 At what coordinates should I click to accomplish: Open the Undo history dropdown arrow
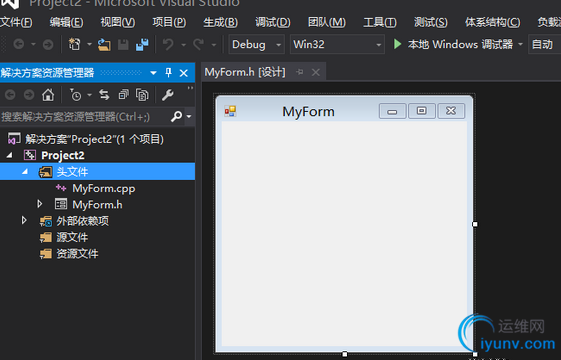coord(184,45)
